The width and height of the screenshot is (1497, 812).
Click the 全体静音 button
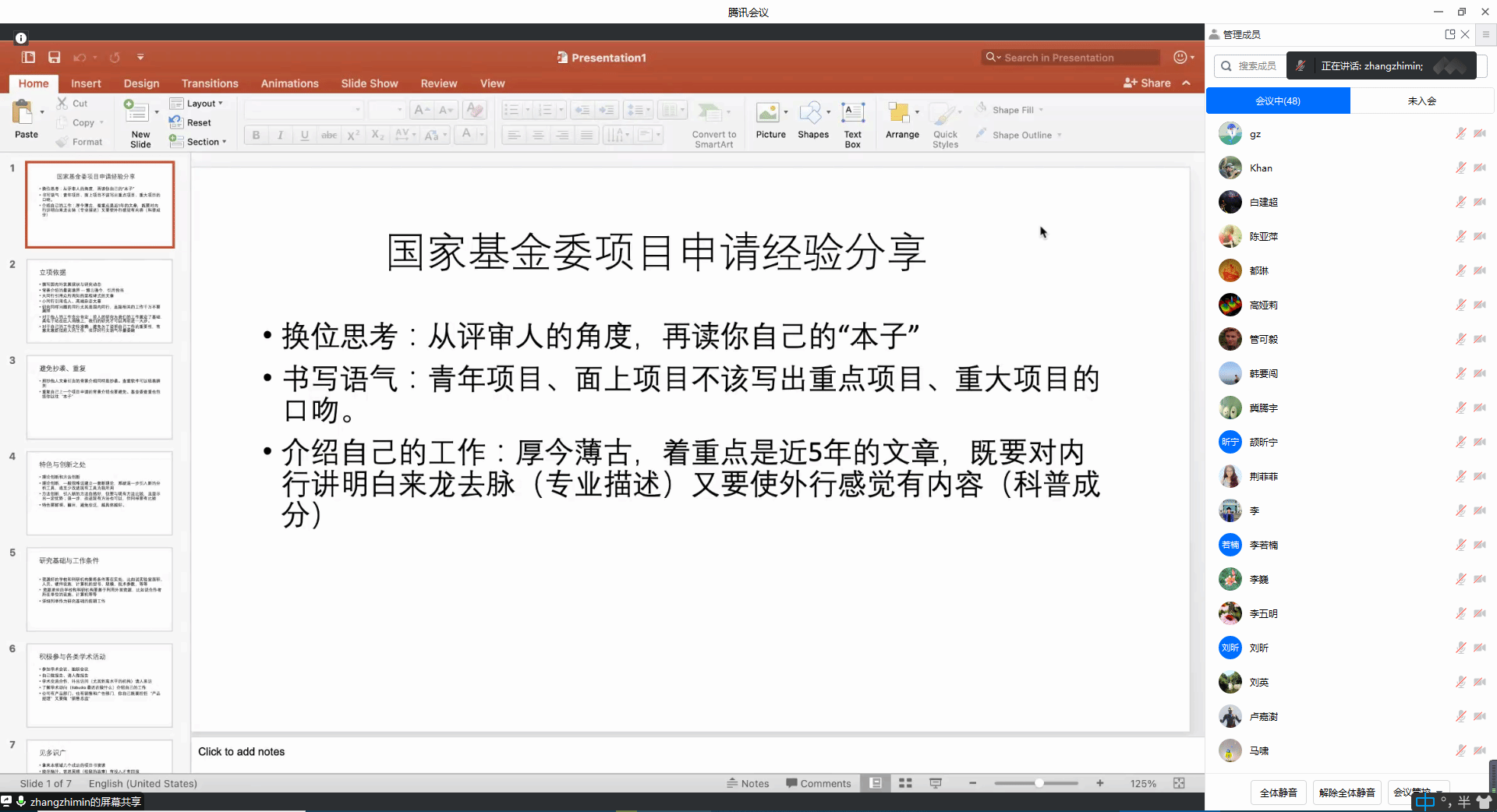pos(1278,793)
